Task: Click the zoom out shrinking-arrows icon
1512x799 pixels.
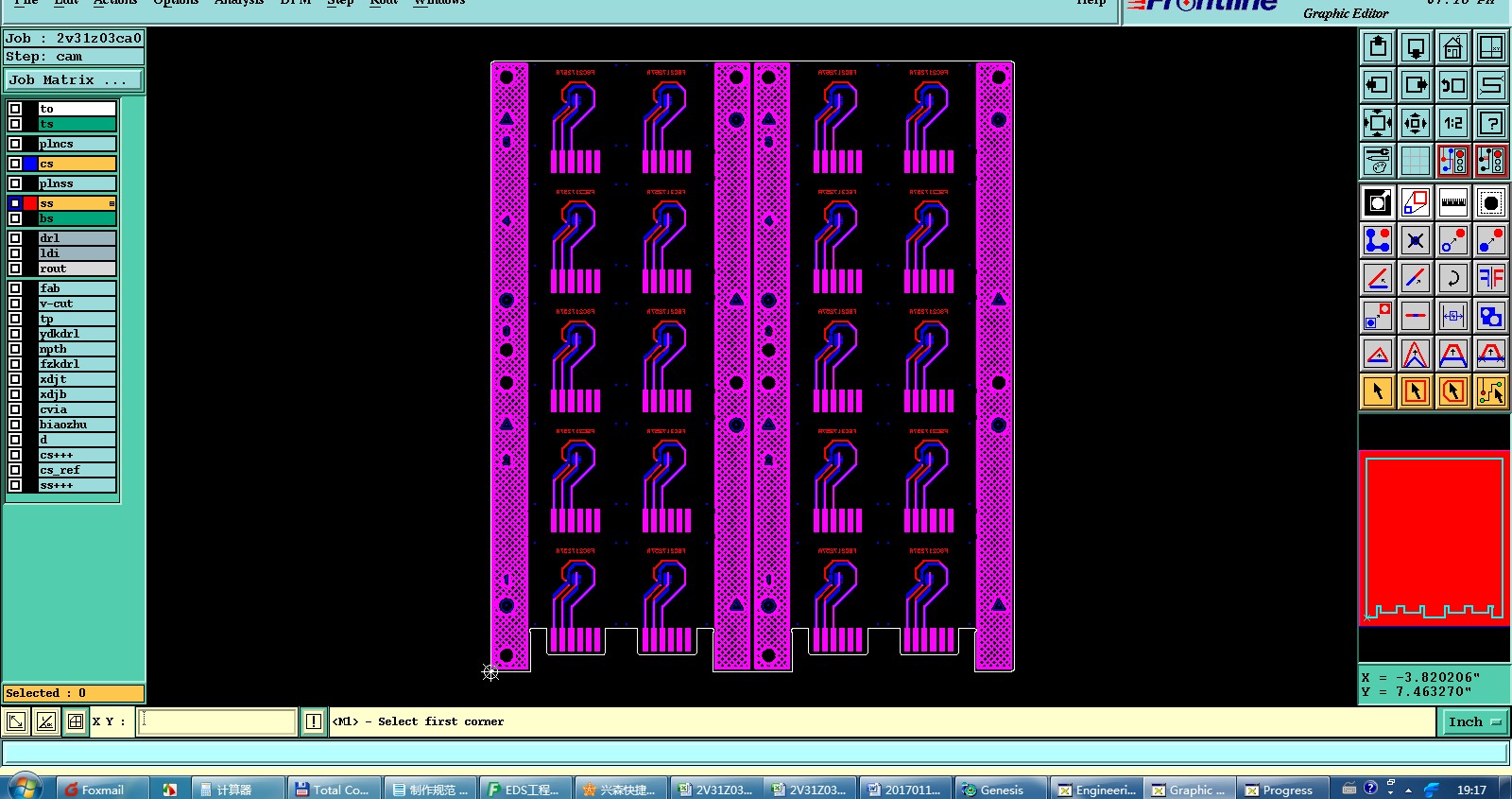Action: (x=1416, y=123)
